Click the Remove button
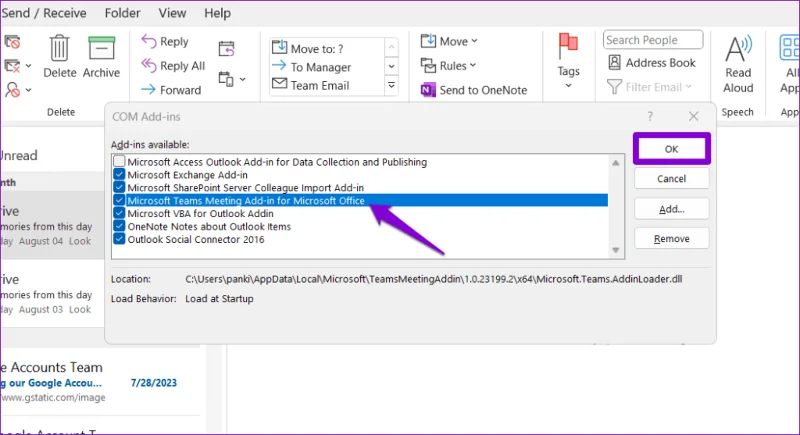 pyautogui.click(x=671, y=238)
